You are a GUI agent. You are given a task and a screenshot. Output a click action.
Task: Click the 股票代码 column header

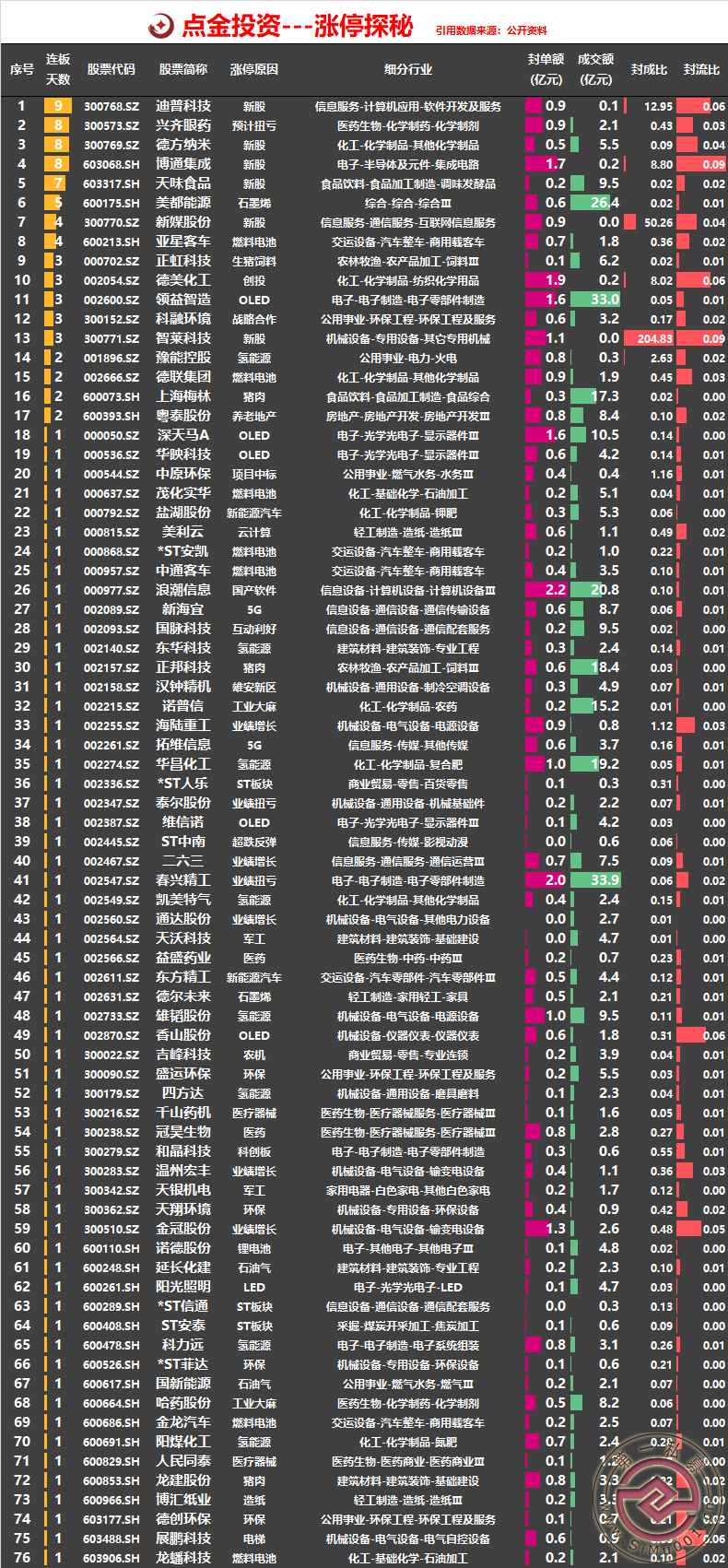[x=112, y=70]
